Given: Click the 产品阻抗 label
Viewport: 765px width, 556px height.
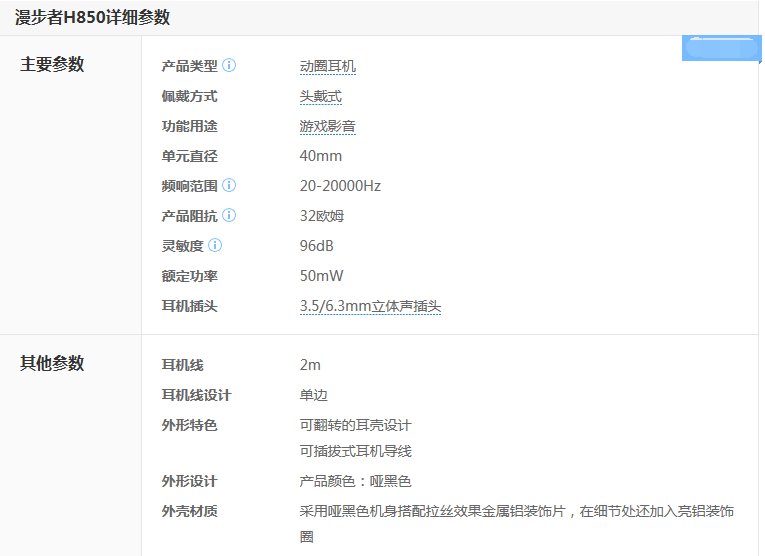Looking at the screenshot, I should tap(189, 216).
